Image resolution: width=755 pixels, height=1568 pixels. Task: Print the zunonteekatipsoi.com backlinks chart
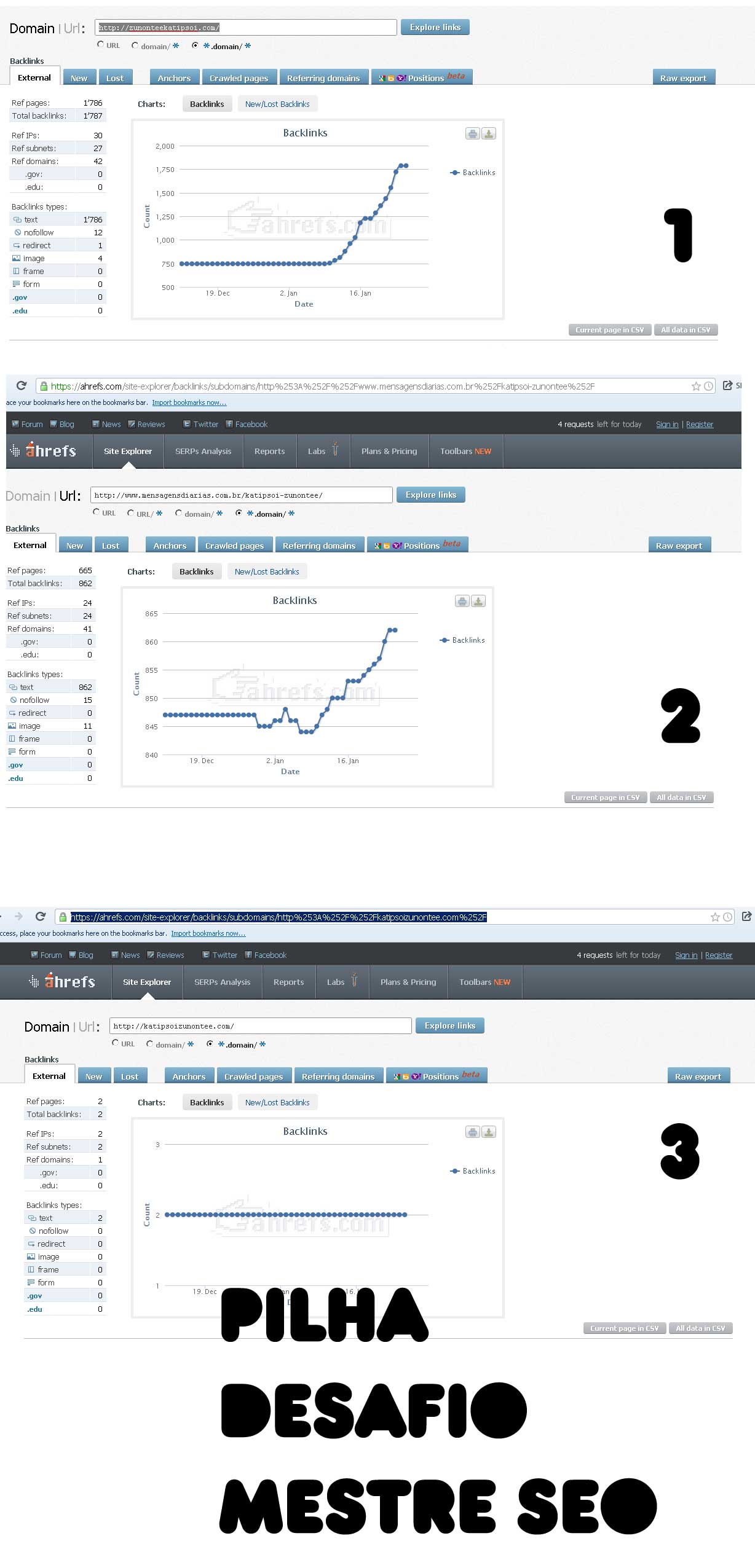click(472, 133)
